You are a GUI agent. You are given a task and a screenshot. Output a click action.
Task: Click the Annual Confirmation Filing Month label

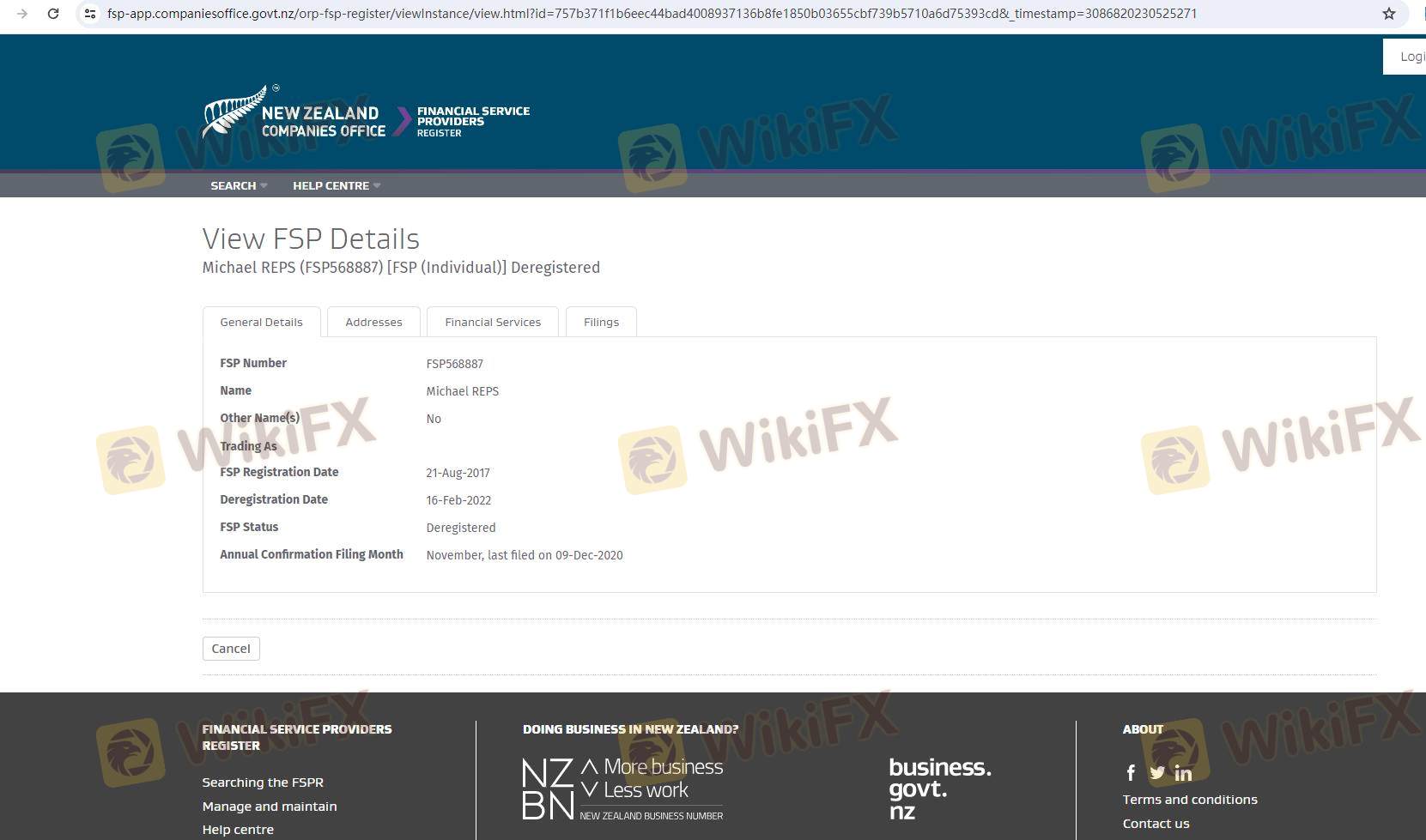(x=312, y=554)
